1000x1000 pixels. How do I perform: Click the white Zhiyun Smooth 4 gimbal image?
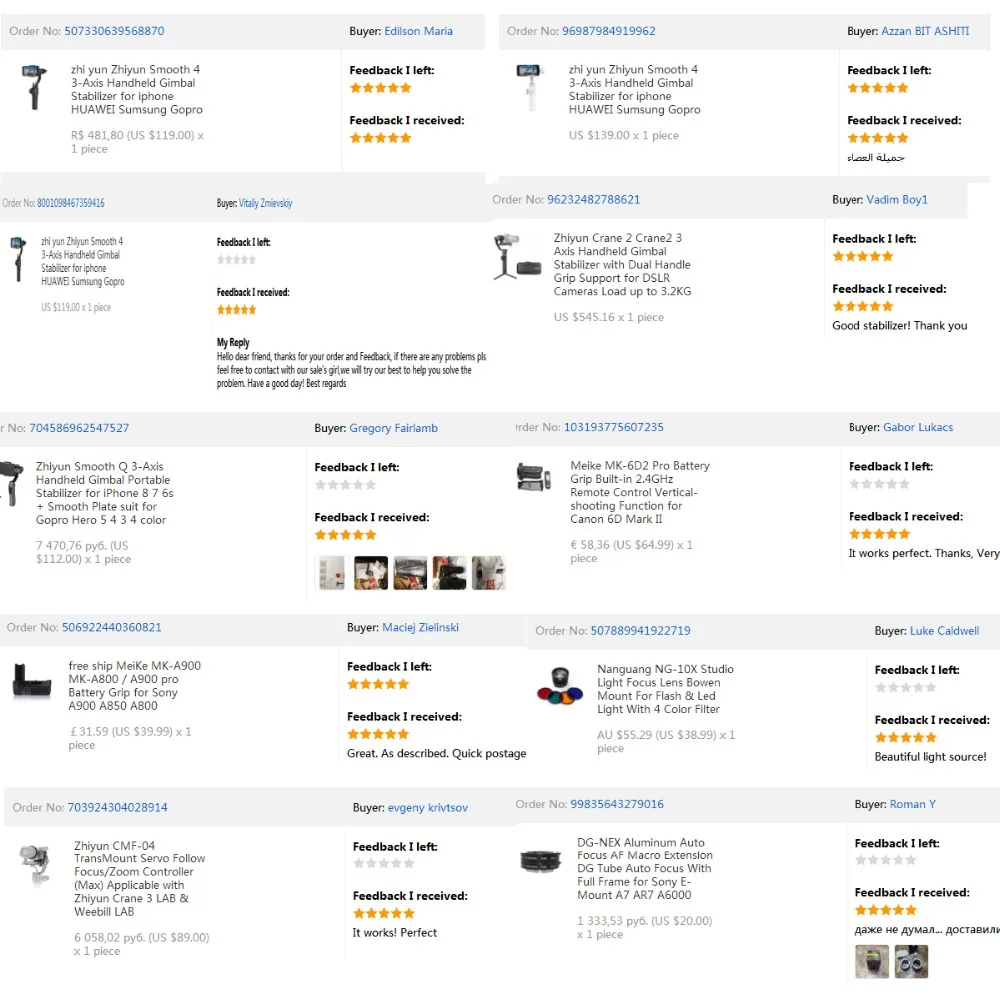[527, 85]
